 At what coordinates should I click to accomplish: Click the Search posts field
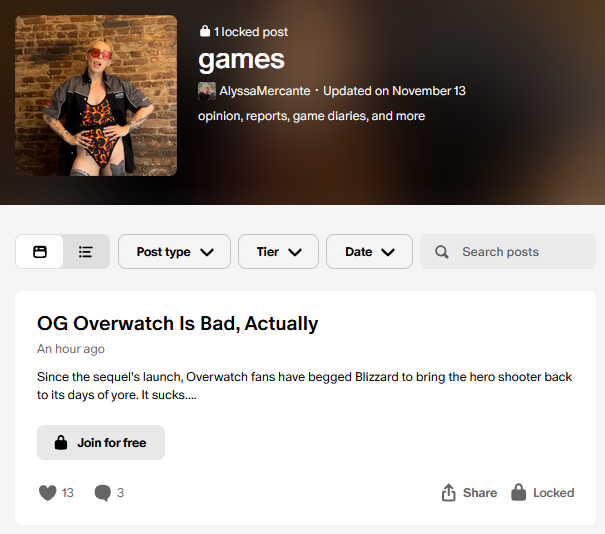(x=508, y=252)
